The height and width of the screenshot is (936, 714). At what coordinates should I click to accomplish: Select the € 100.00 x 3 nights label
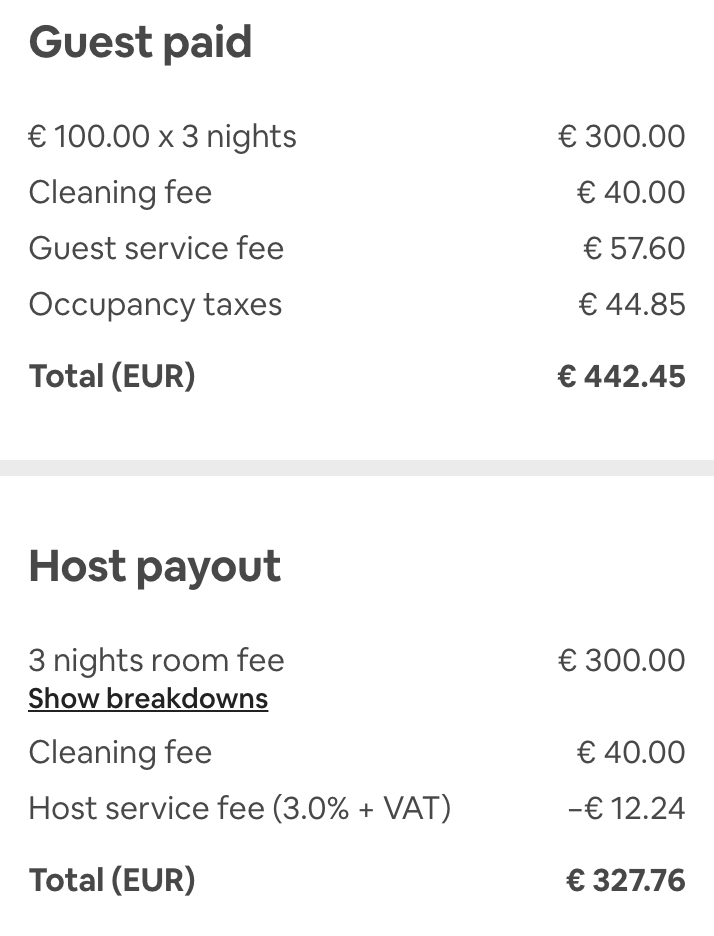click(162, 136)
